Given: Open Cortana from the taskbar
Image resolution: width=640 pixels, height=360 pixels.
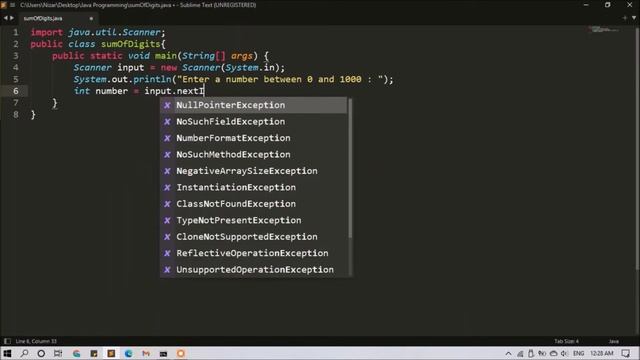Looking at the screenshot, I should tap(41, 353).
